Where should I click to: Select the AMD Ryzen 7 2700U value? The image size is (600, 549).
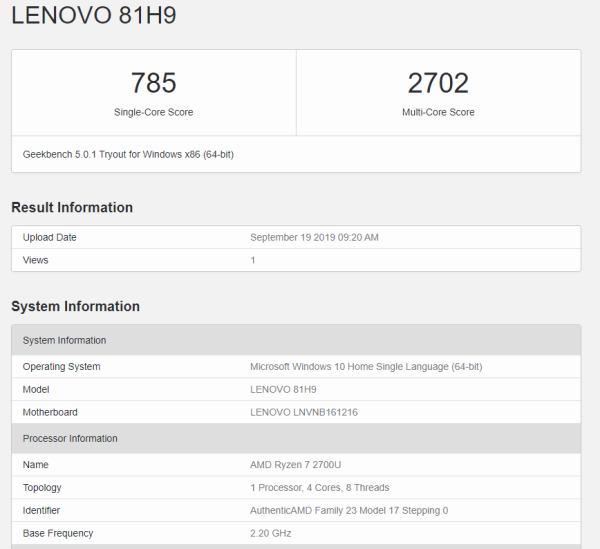point(295,464)
